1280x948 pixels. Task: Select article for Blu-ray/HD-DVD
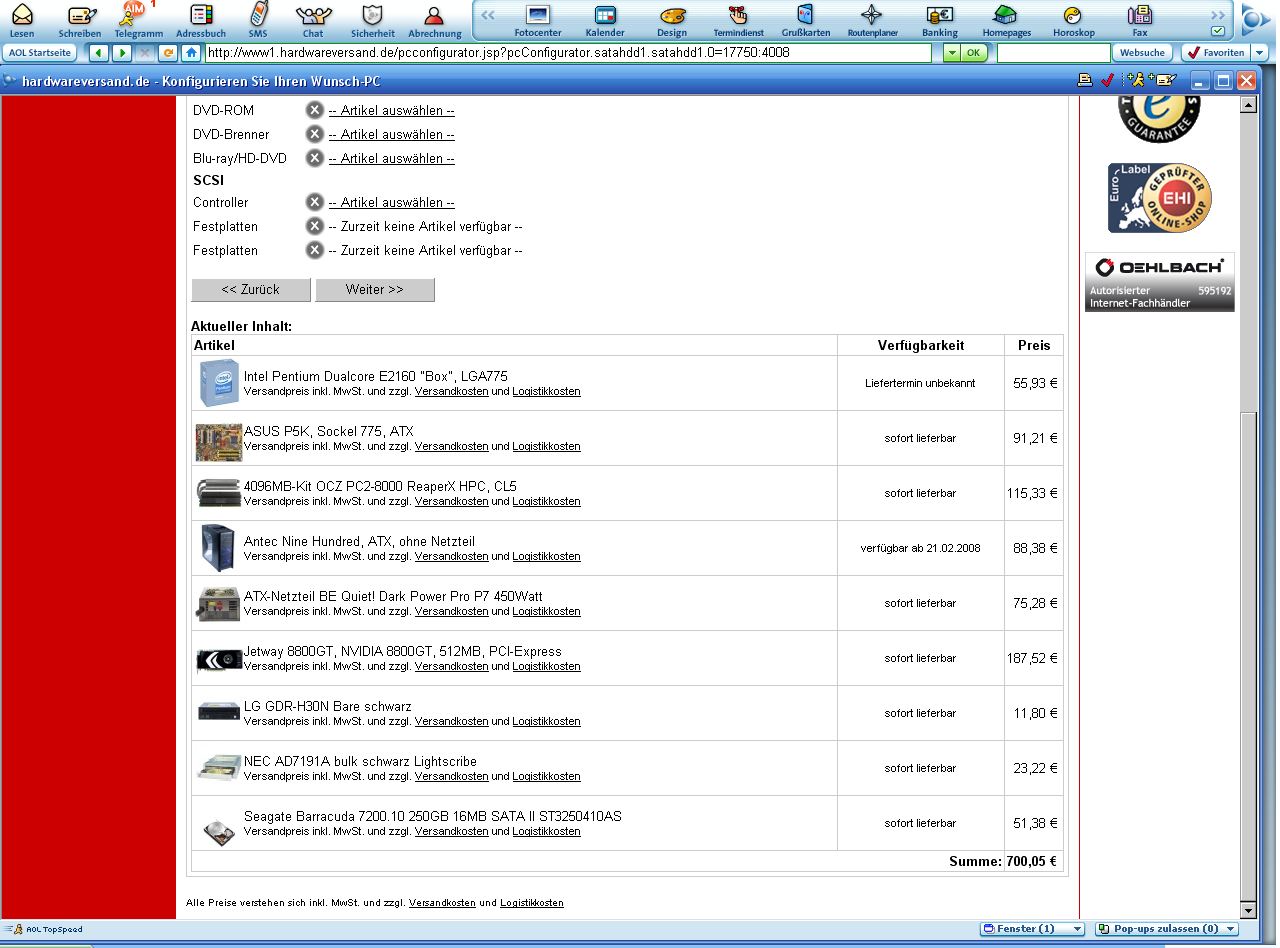391,159
